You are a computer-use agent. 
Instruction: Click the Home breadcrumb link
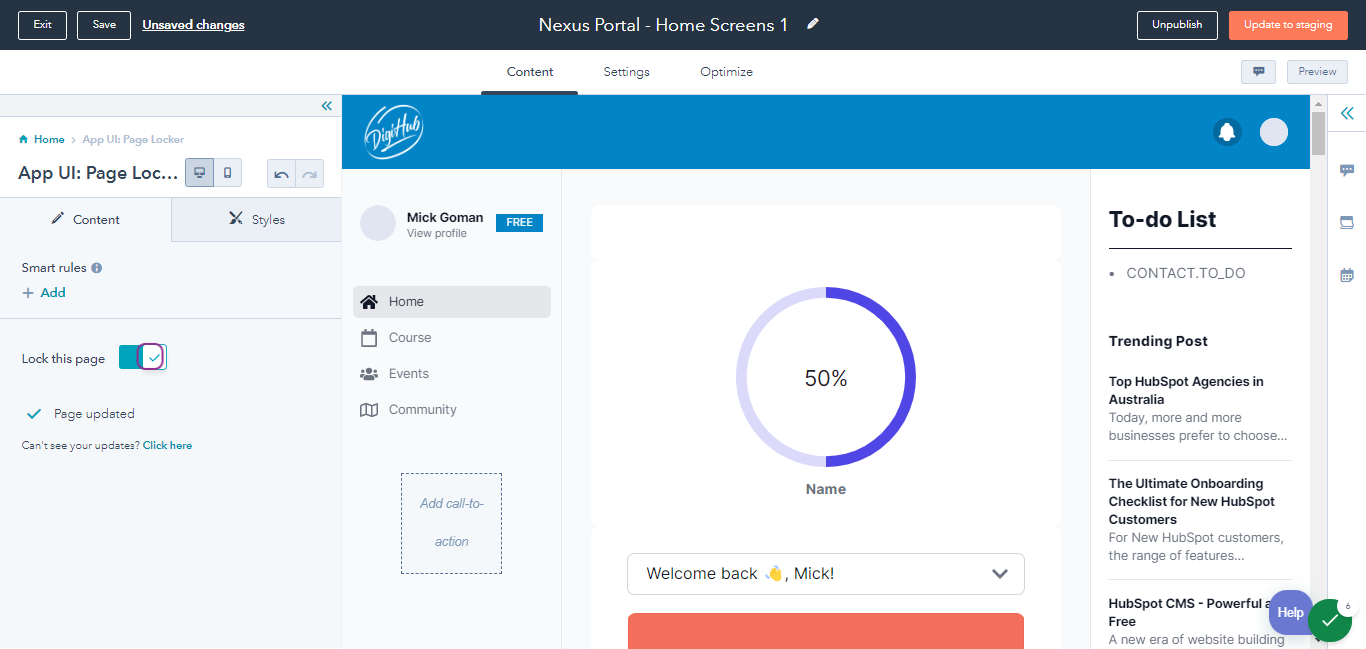coord(49,140)
